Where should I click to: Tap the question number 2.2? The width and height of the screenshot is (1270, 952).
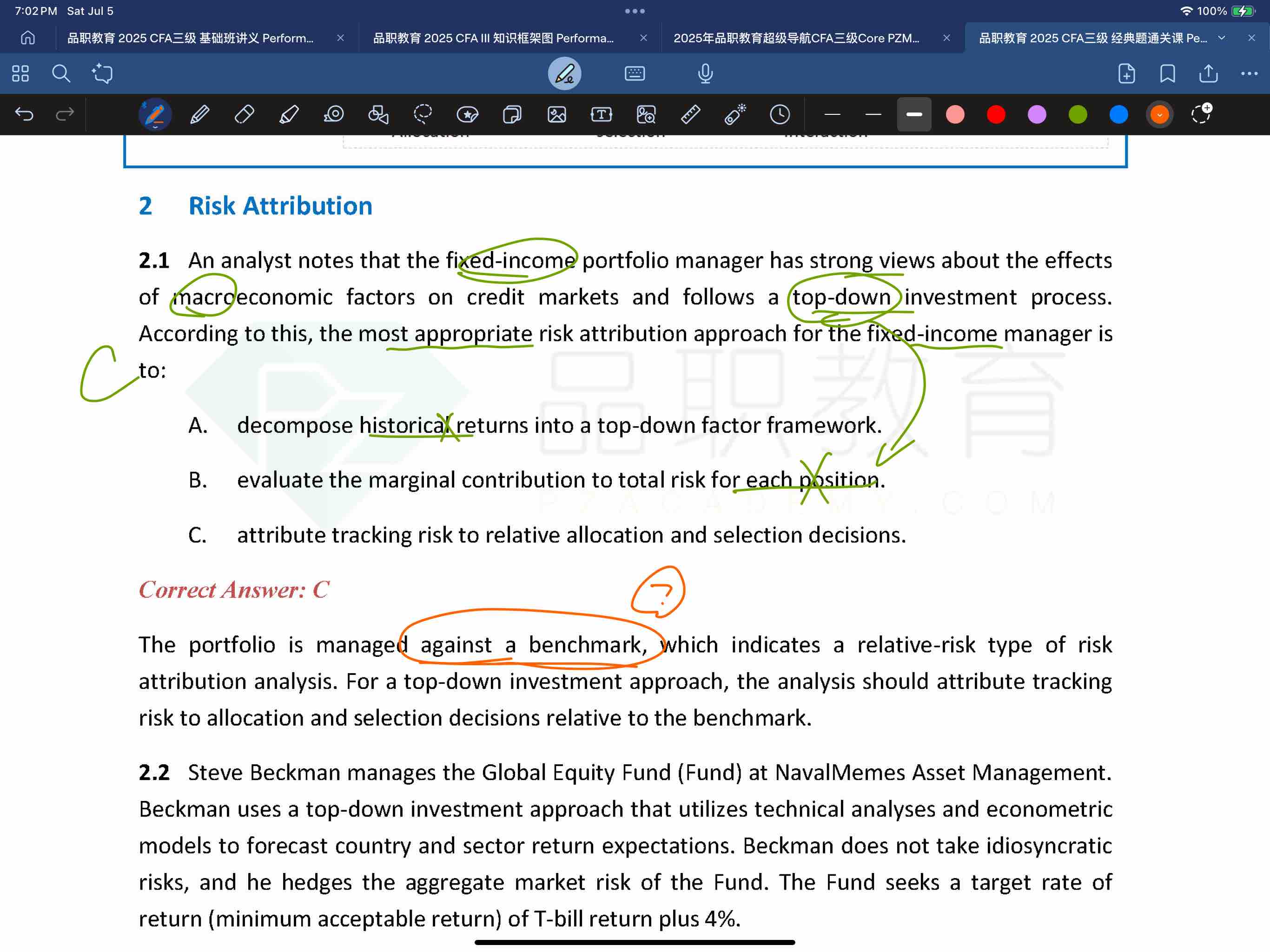[x=154, y=773]
